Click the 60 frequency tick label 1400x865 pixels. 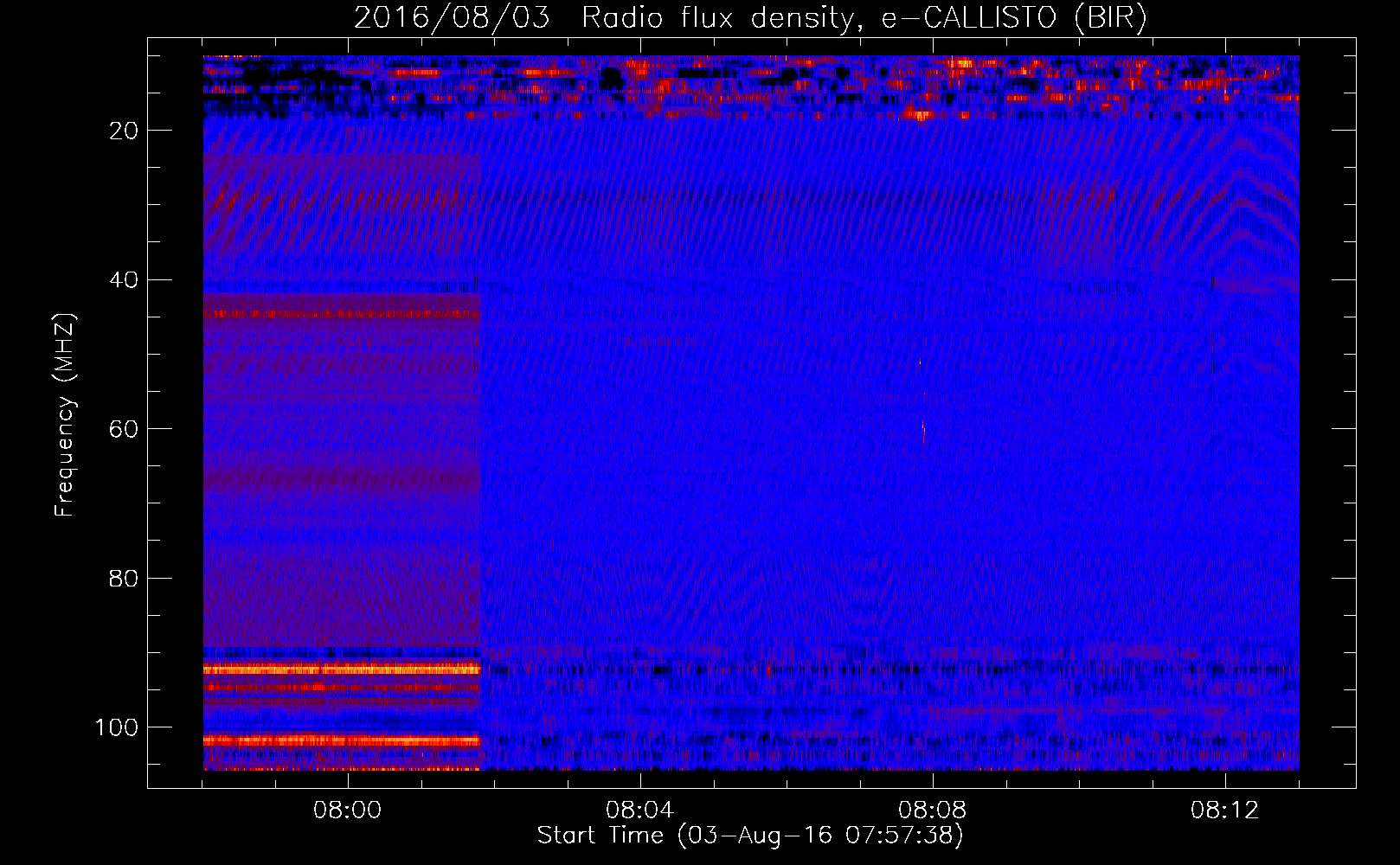coord(125,429)
